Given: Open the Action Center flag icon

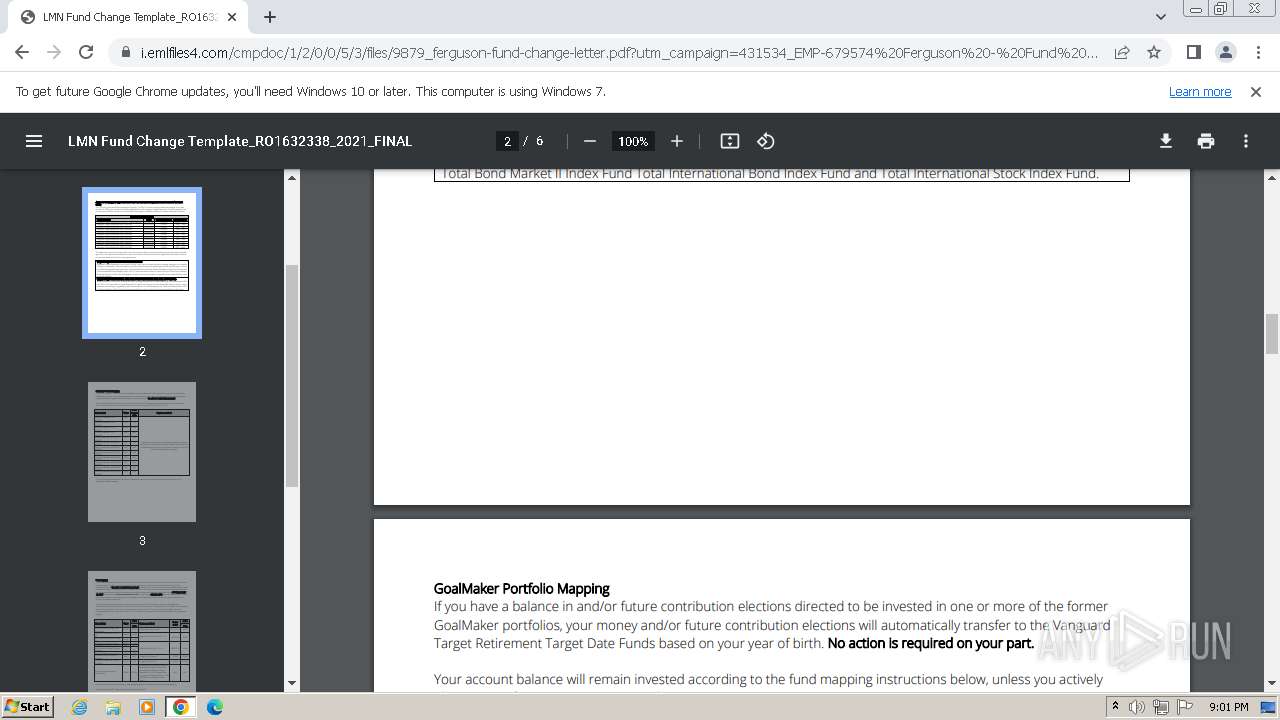Looking at the screenshot, I should click(x=1185, y=707).
